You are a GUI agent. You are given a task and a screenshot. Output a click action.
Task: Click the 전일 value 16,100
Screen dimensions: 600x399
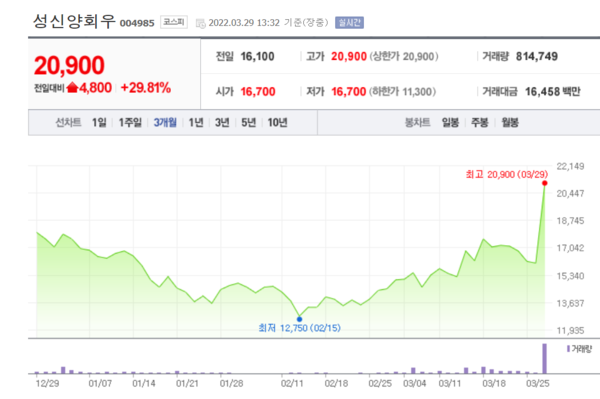tap(257, 57)
